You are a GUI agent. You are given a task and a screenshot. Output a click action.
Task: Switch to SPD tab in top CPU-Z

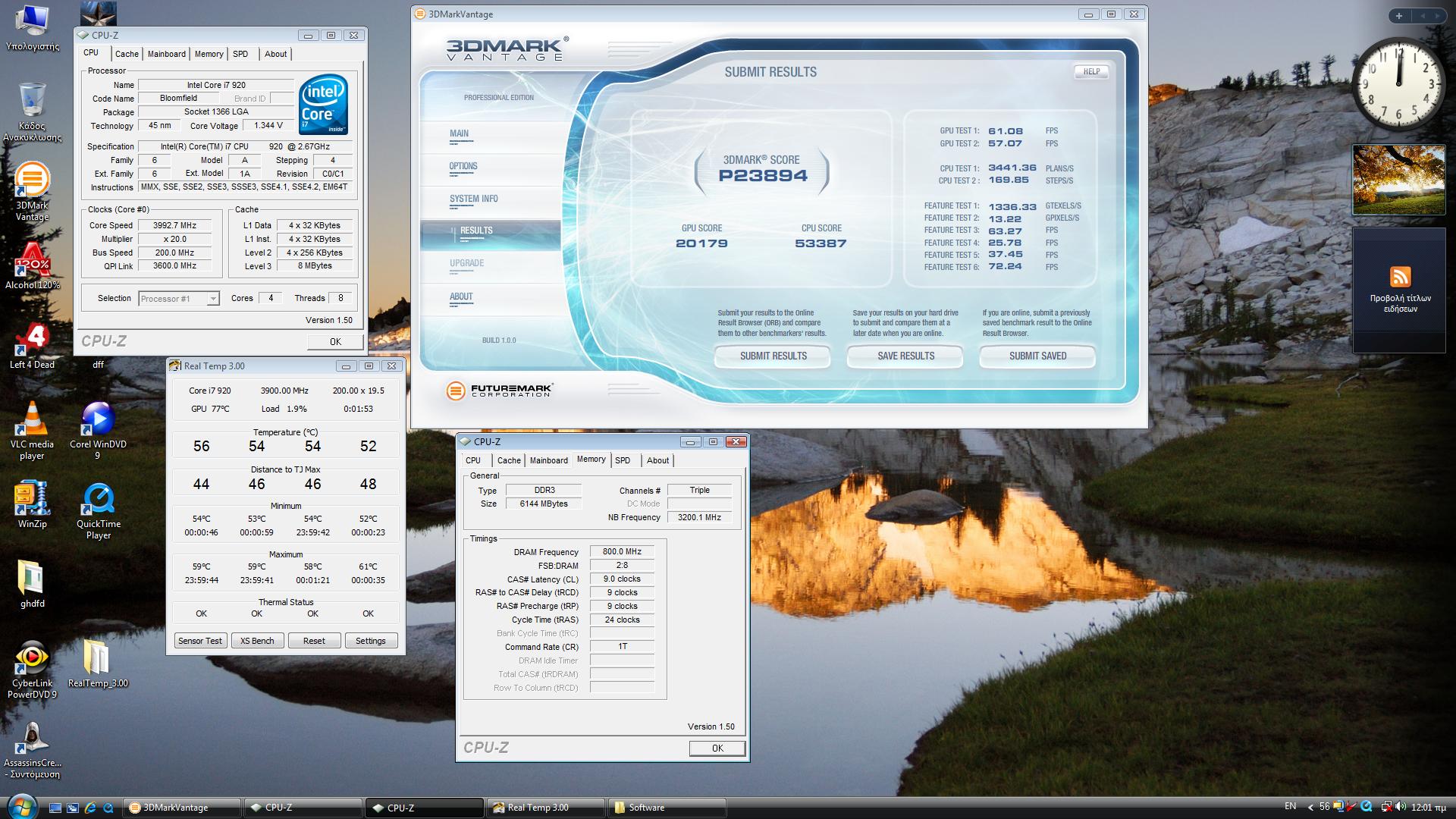pos(240,54)
